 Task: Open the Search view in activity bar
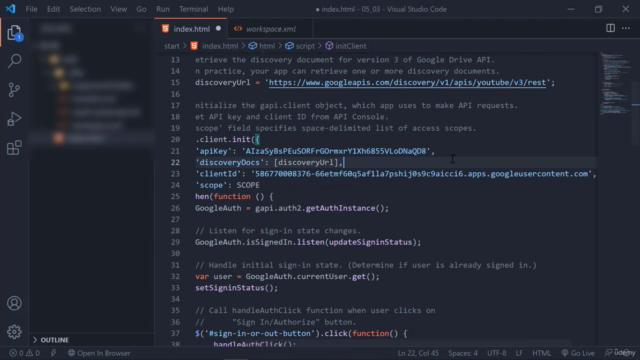[x=14, y=61]
